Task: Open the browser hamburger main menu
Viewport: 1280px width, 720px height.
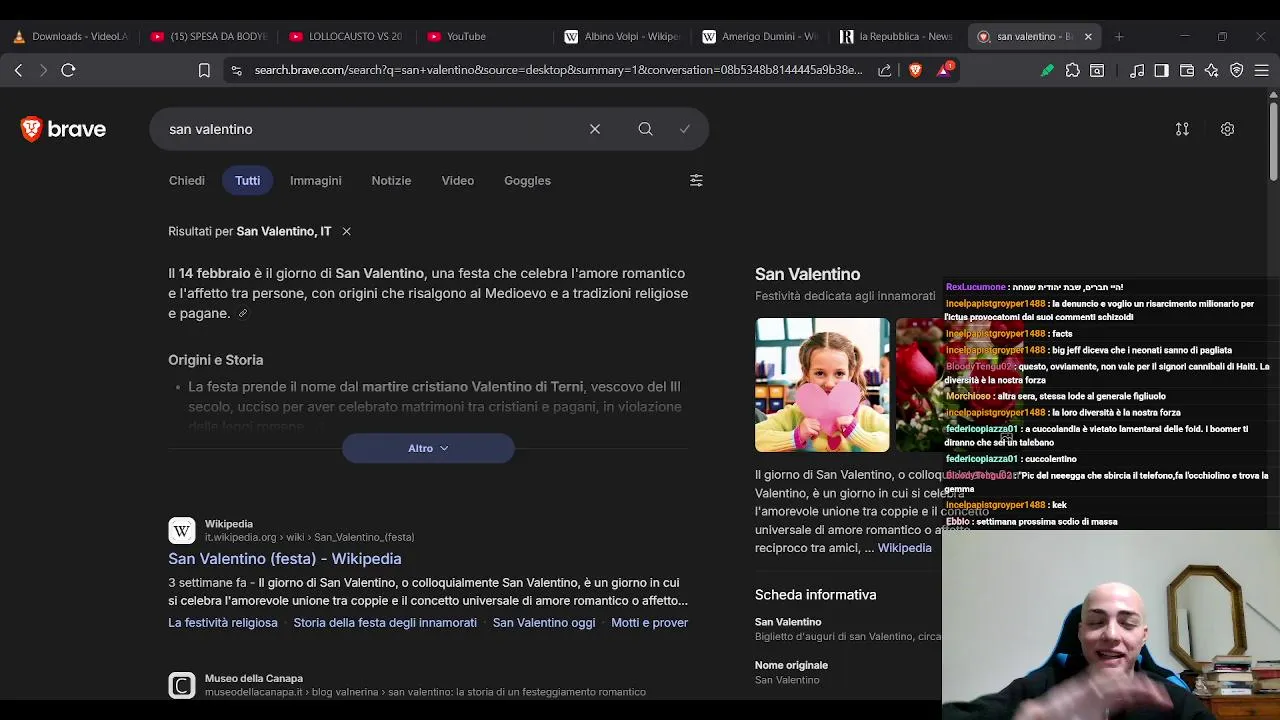Action: pos(1262,70)
